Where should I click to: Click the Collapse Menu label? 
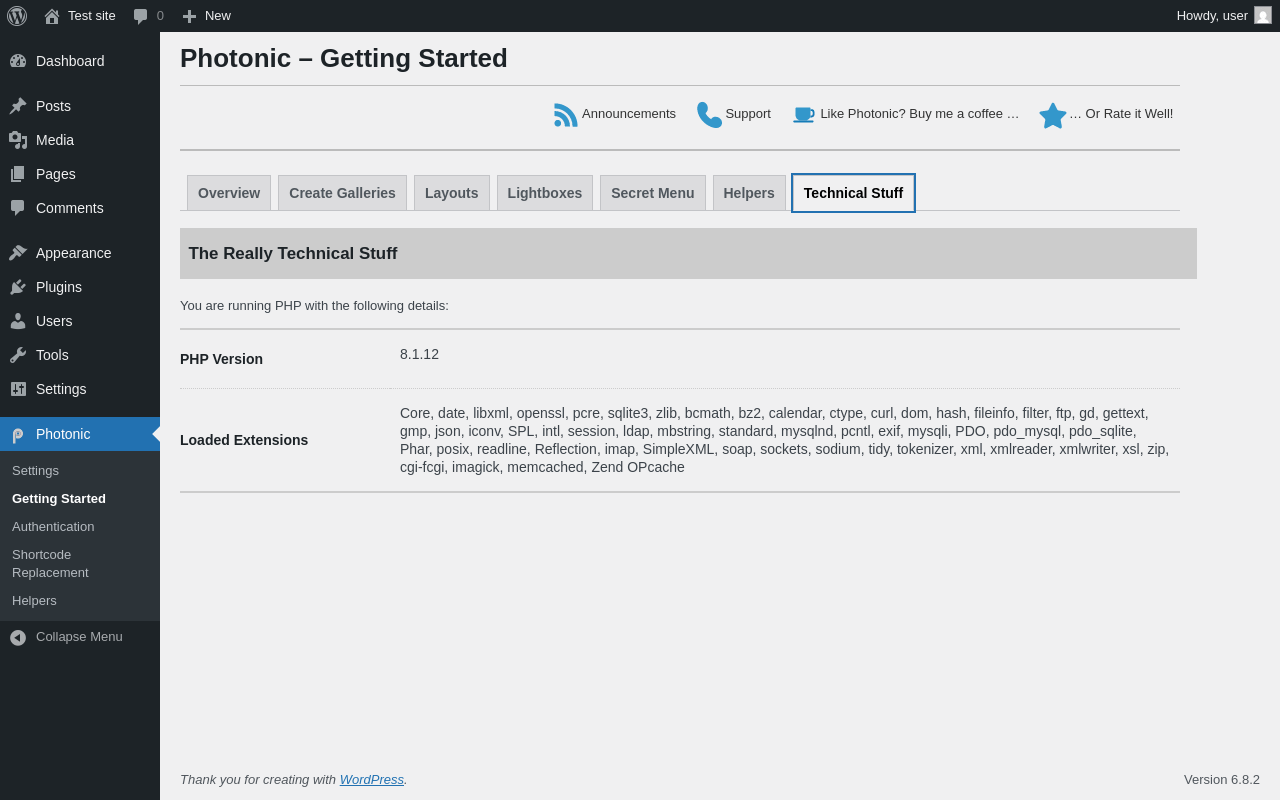pyautogui.click(x=79, y=637)
